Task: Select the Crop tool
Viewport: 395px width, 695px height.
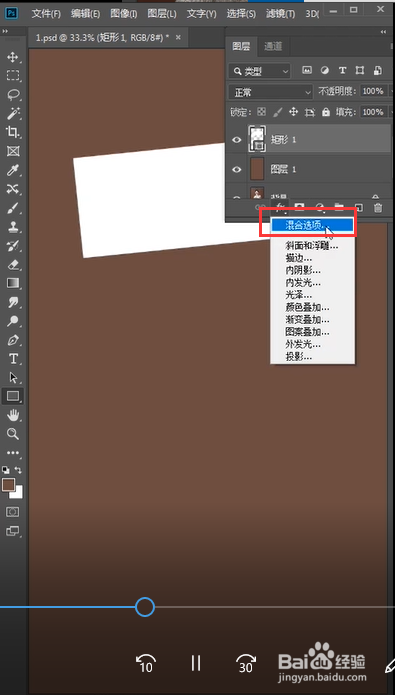Action: pyautogui.click(x=13, y=132)
